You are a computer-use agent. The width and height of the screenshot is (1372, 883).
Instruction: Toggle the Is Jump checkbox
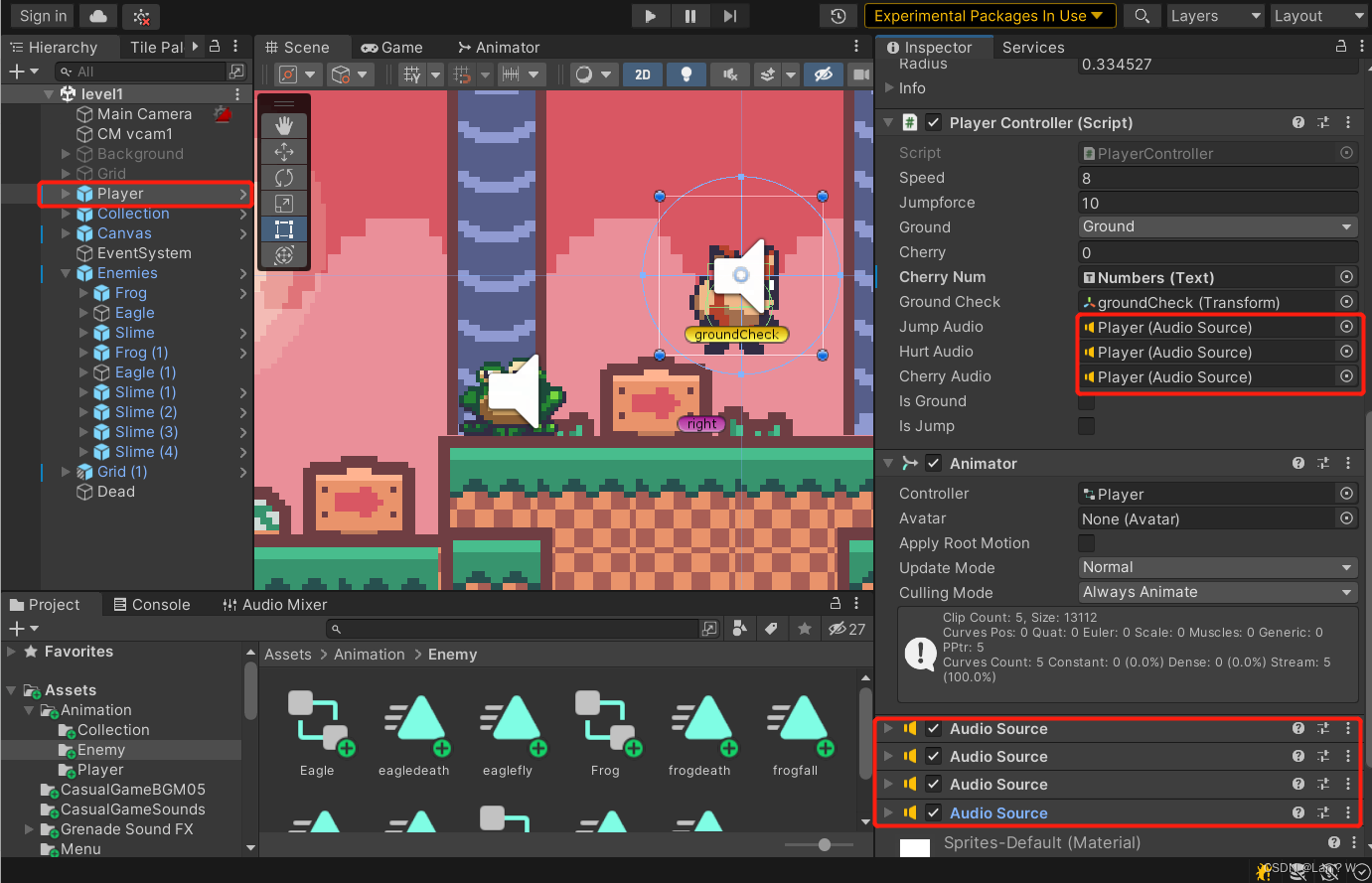point(1087,426)
